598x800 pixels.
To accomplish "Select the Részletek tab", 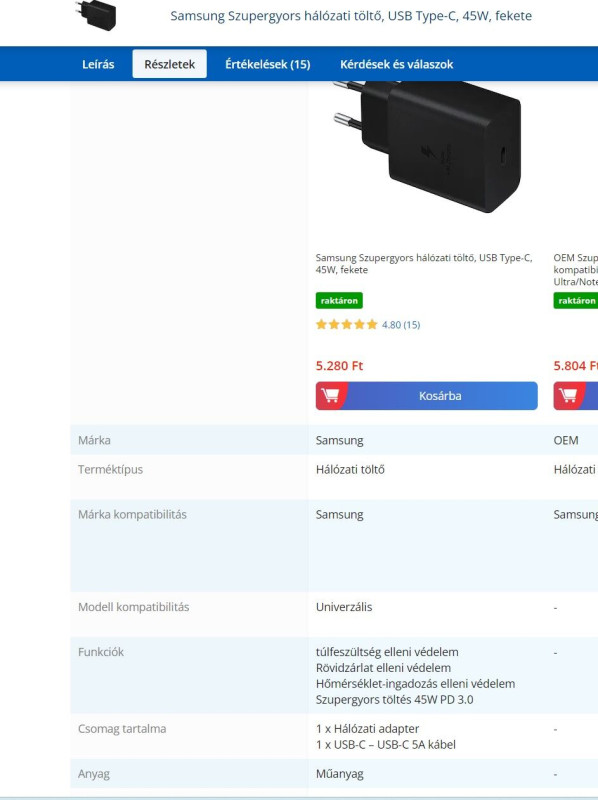I will click(x=169, y=64).
